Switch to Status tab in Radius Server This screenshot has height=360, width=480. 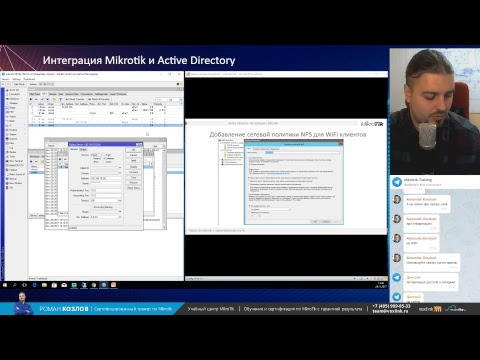(x=83, y=149)
